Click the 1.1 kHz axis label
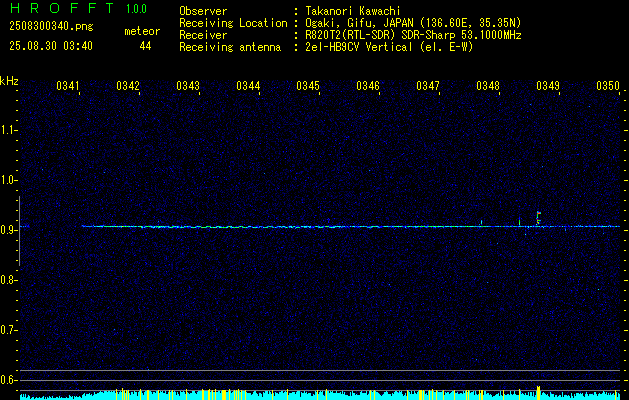The image size is (629, 400). click(x=9, y=130)
